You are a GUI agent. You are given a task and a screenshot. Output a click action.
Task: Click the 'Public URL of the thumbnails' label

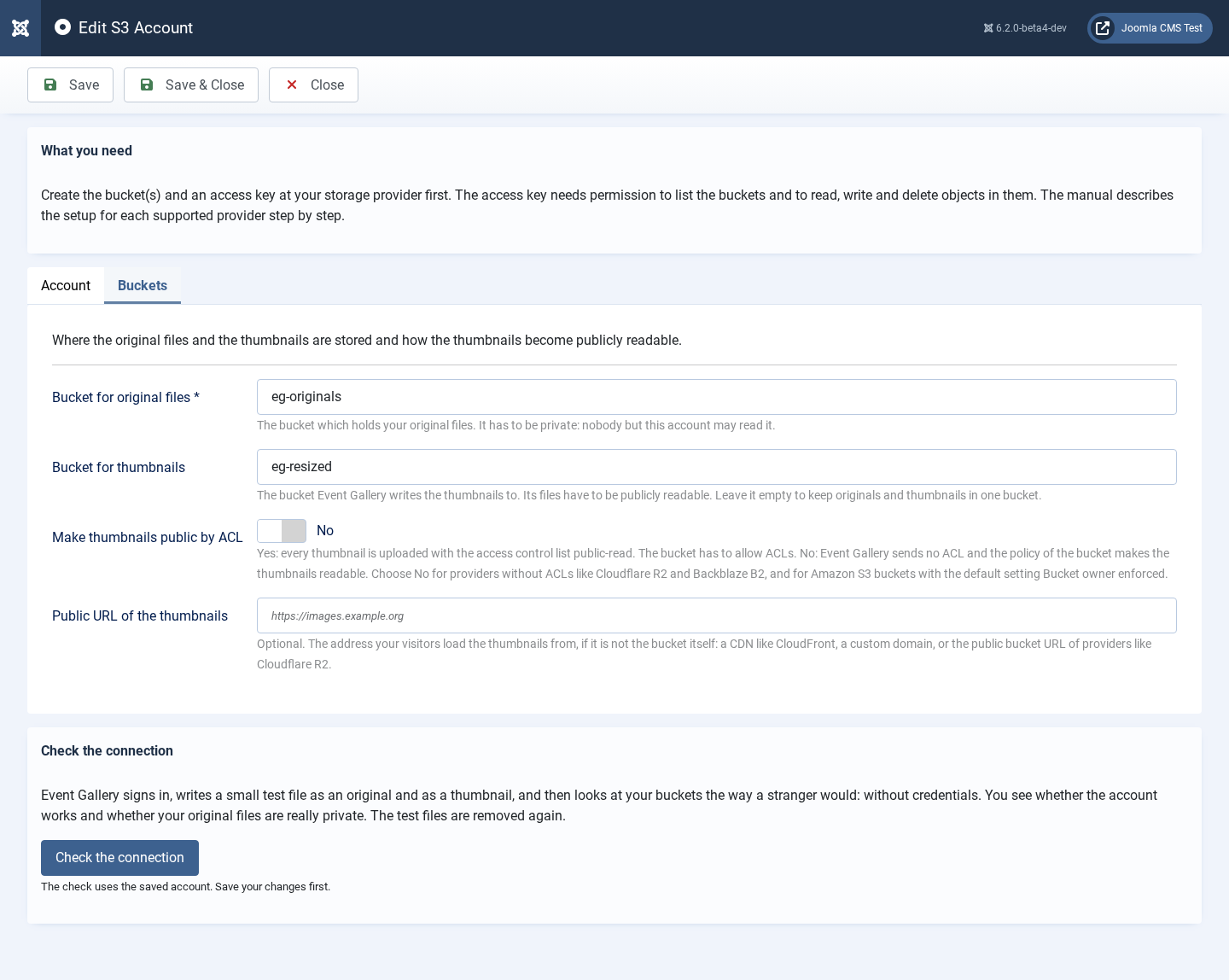point(140,615)
